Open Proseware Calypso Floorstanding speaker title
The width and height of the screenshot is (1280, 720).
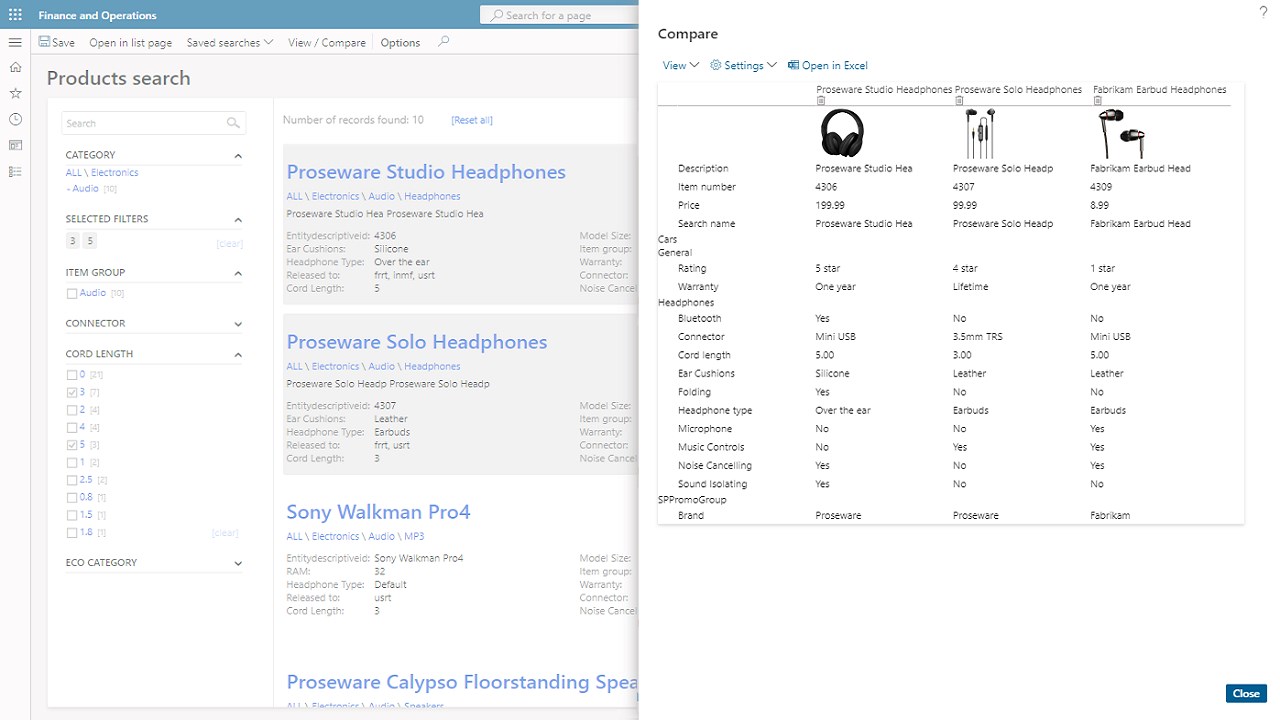461,682
